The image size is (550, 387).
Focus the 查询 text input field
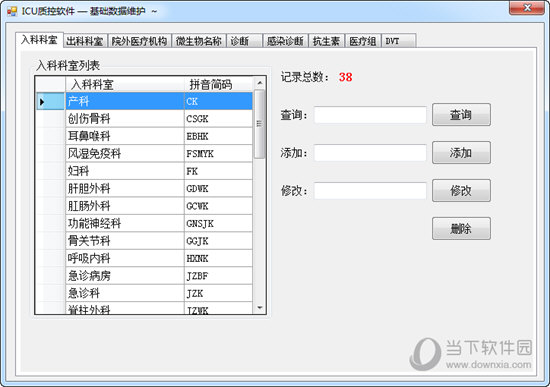370,115
